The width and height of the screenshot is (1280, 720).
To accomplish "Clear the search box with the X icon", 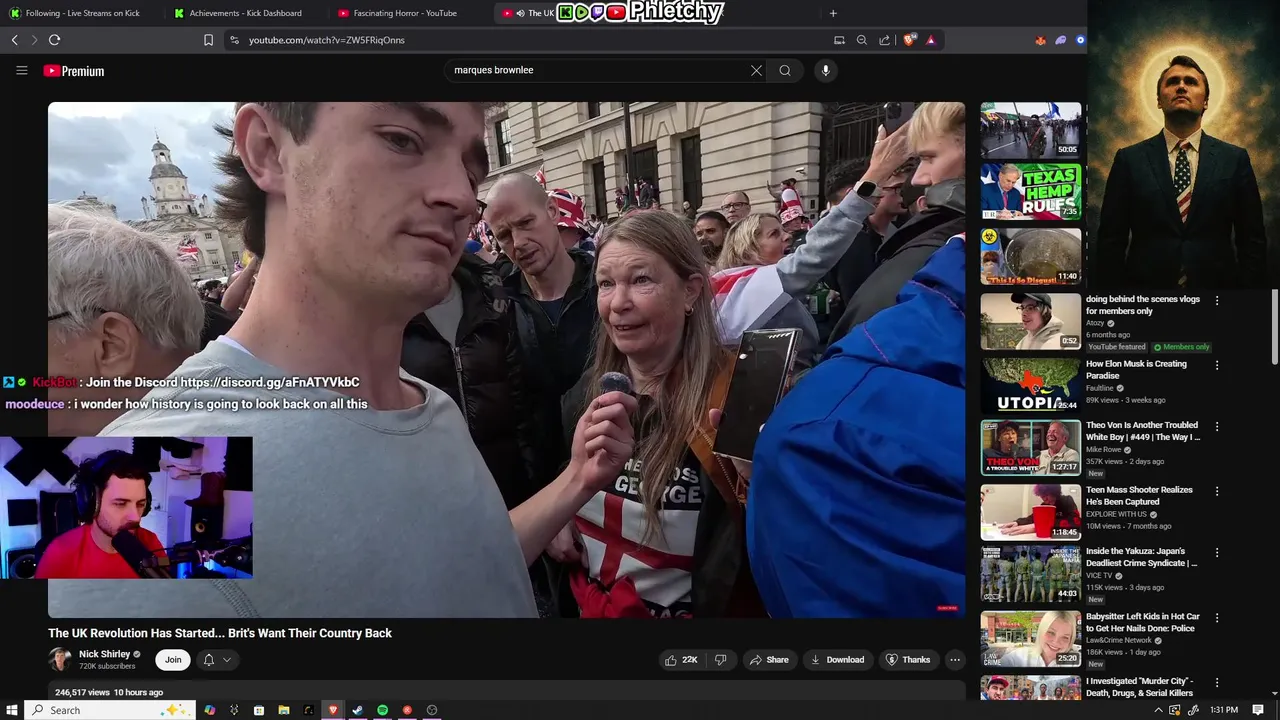I will click(756, 70).
